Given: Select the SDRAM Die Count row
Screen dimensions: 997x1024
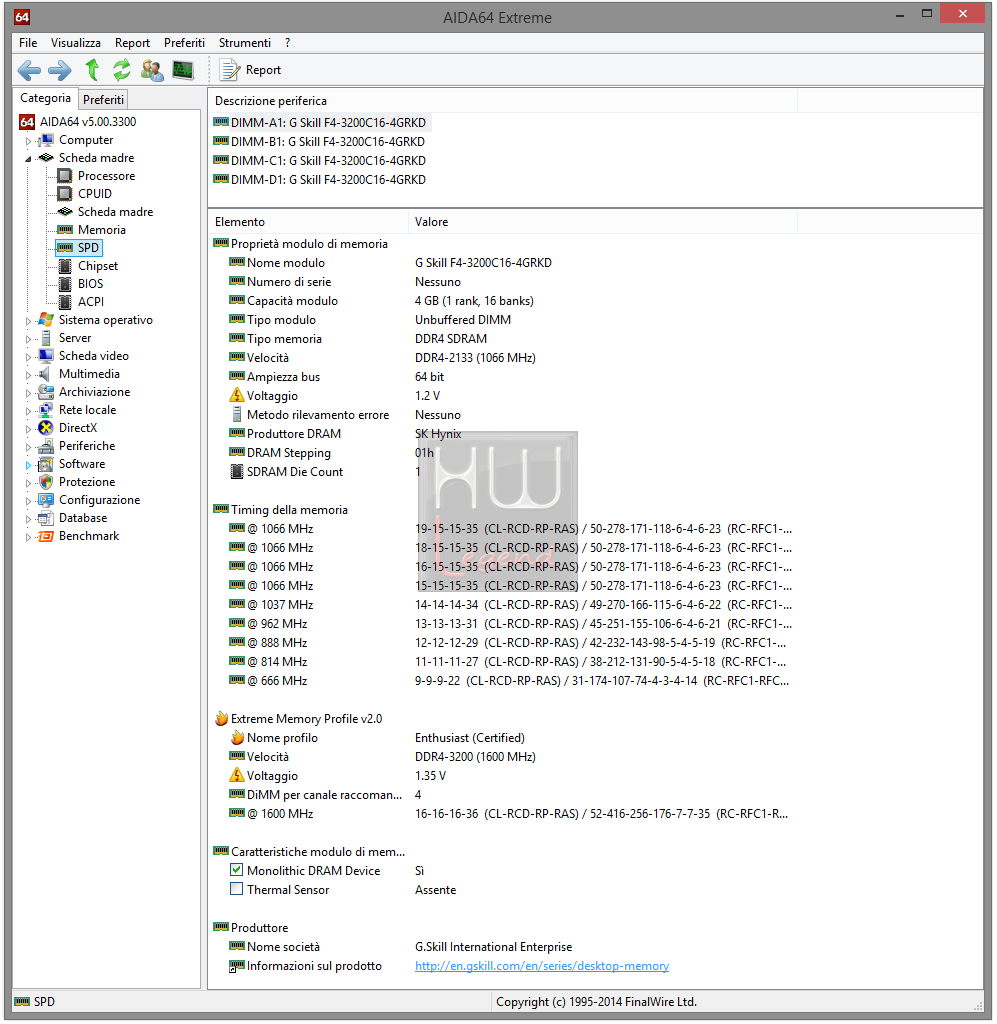Looking at the screenshot, I should tap(503, 472).
